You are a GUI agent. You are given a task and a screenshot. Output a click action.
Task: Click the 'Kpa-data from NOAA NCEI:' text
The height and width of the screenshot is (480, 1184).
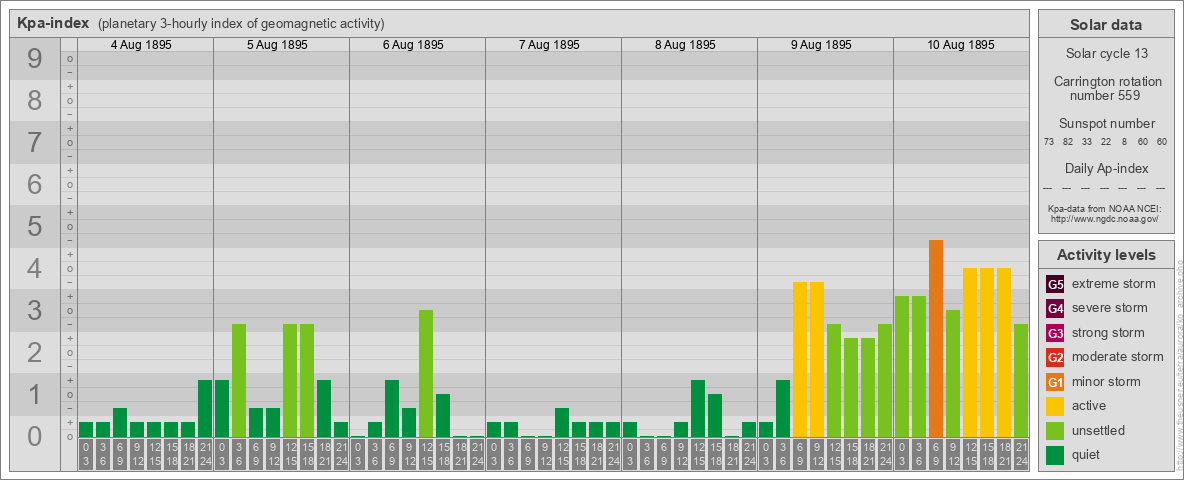tap(1104, 209)
